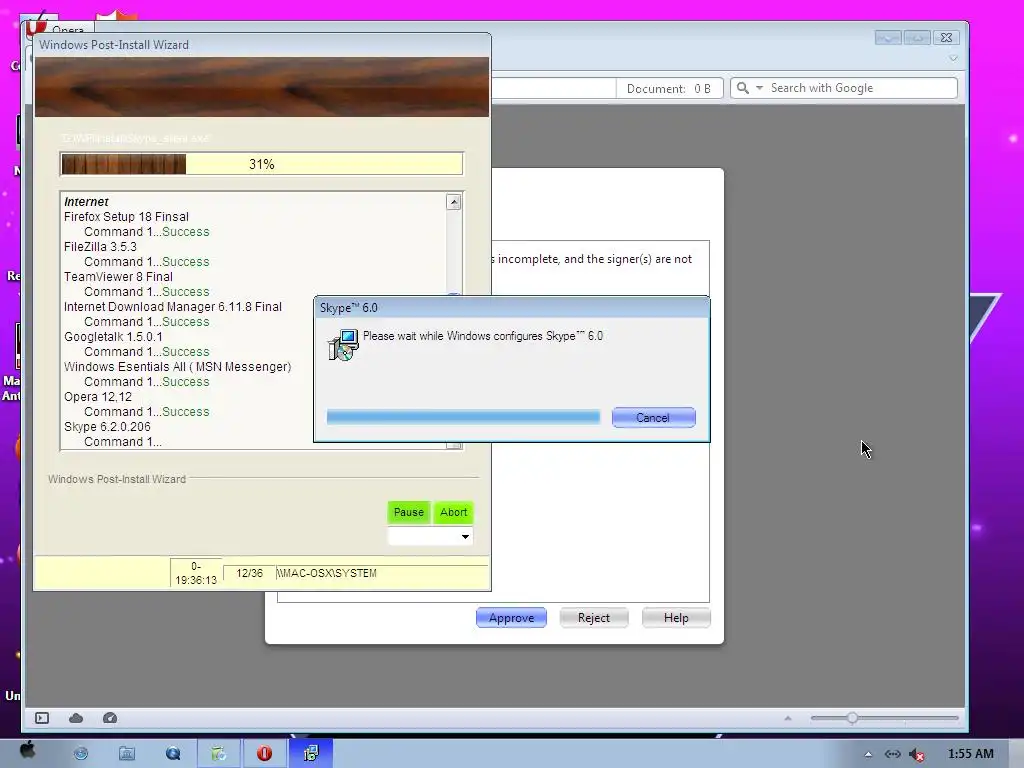
Task: Show hidden system tray icons
Action: point(868,754)
